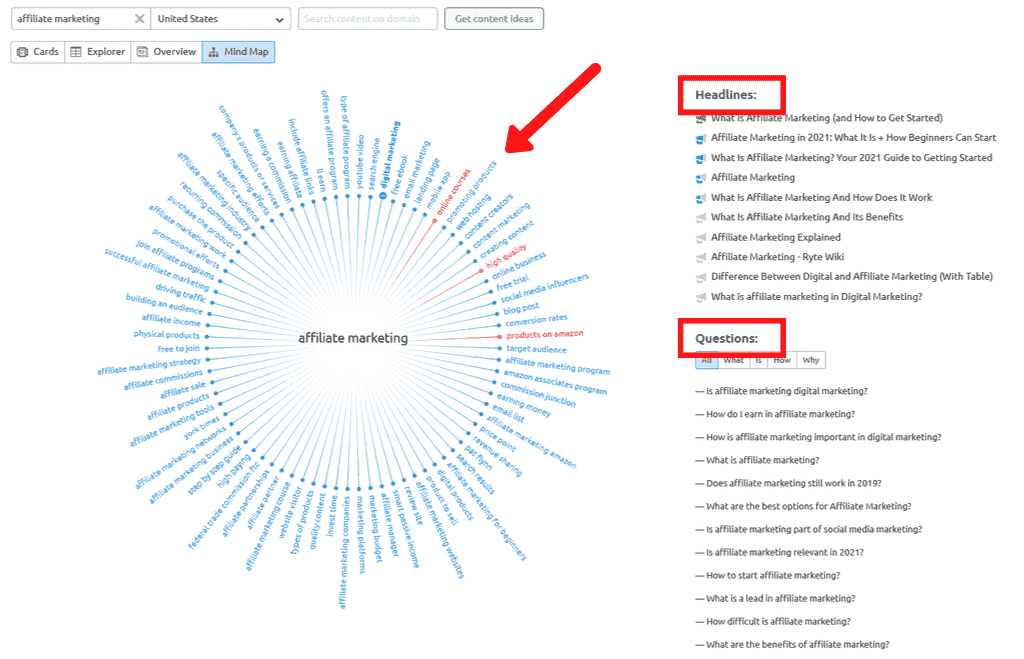Filter questions by How
Viewport: 1024px width, 659px height.
[782, 360]
